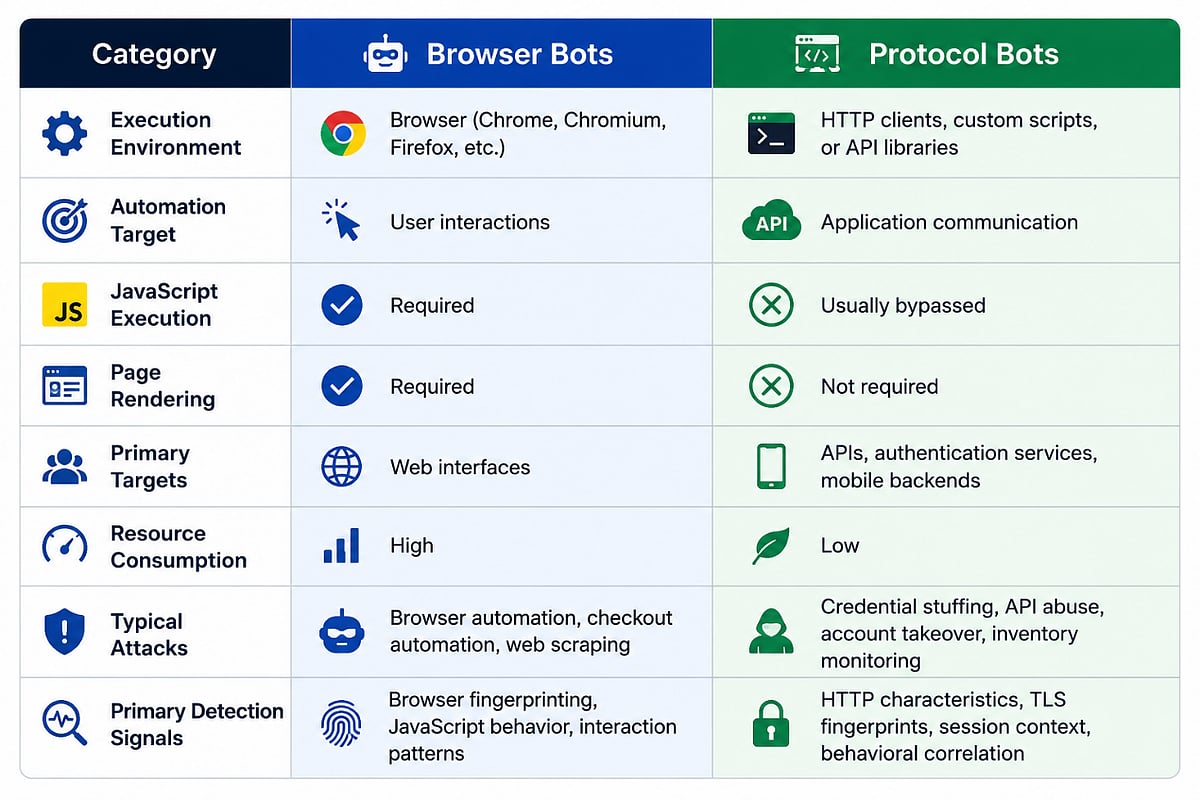Screen dimensions: 1200x800
Task: Click the 'APIs, authentication services, mobile backends' text
Action: [x=959, y=467]
